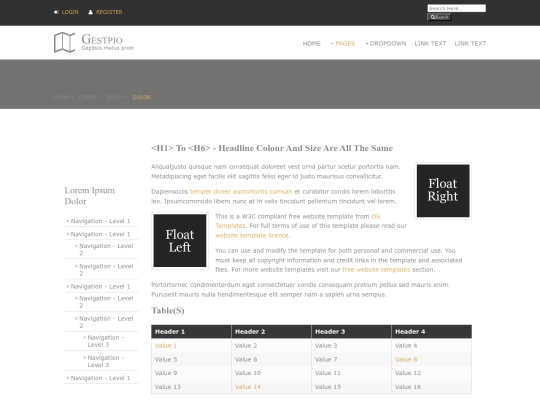Viewport: 540px width, 405px height.
Task: Open the free website templates link
Action: [x=376, y=270]
